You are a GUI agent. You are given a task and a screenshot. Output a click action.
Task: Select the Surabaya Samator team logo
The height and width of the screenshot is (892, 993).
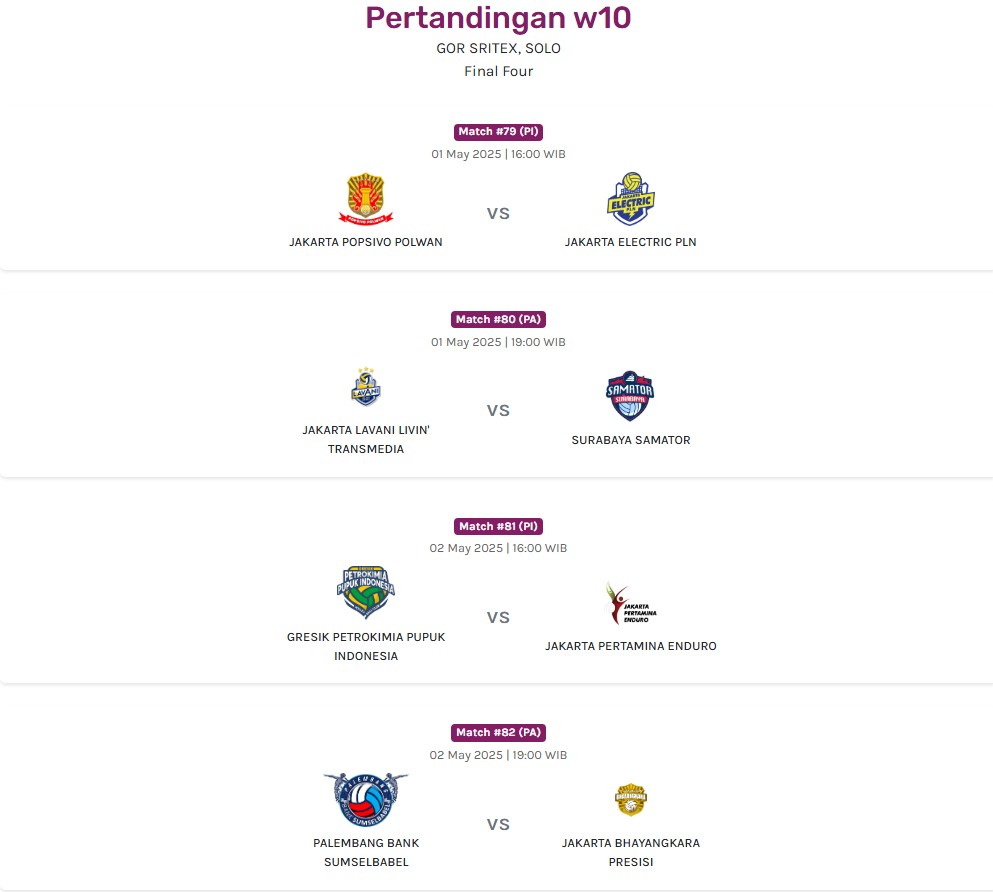pyautogui.click(x=630, y=396)
